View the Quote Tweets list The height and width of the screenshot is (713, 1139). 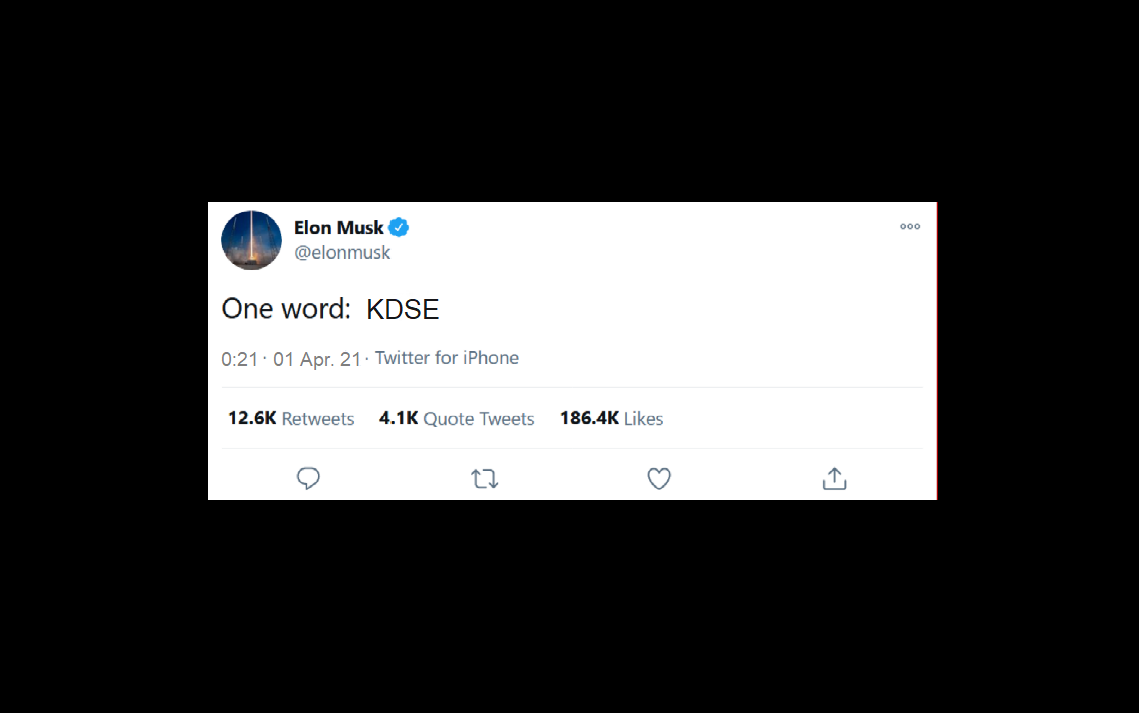[x=479, y=419]
